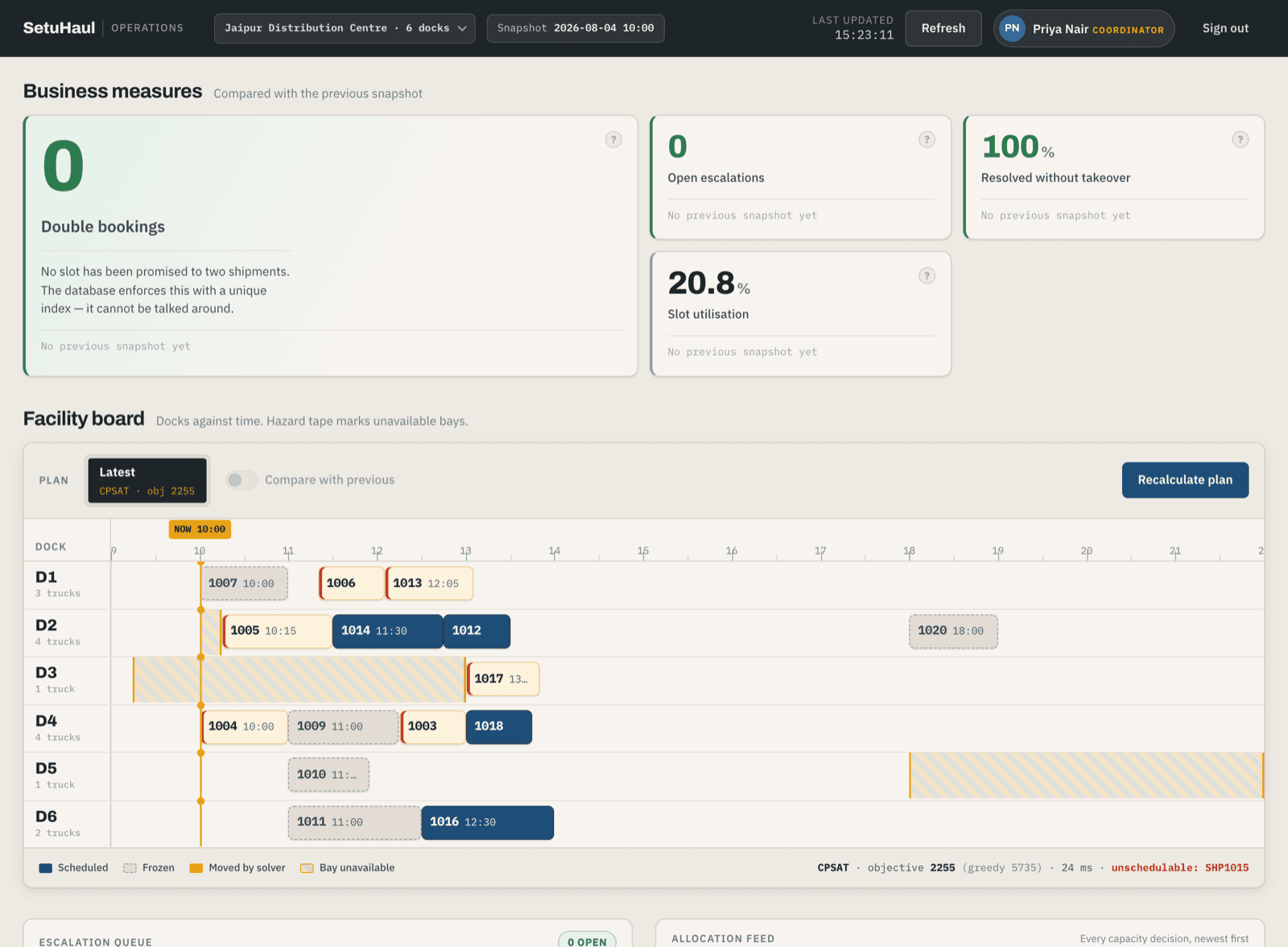The height and width of the screenshot is (947, 1288).
Task: Select shipment 1016 on dock D6
Action: pos(488,823)
